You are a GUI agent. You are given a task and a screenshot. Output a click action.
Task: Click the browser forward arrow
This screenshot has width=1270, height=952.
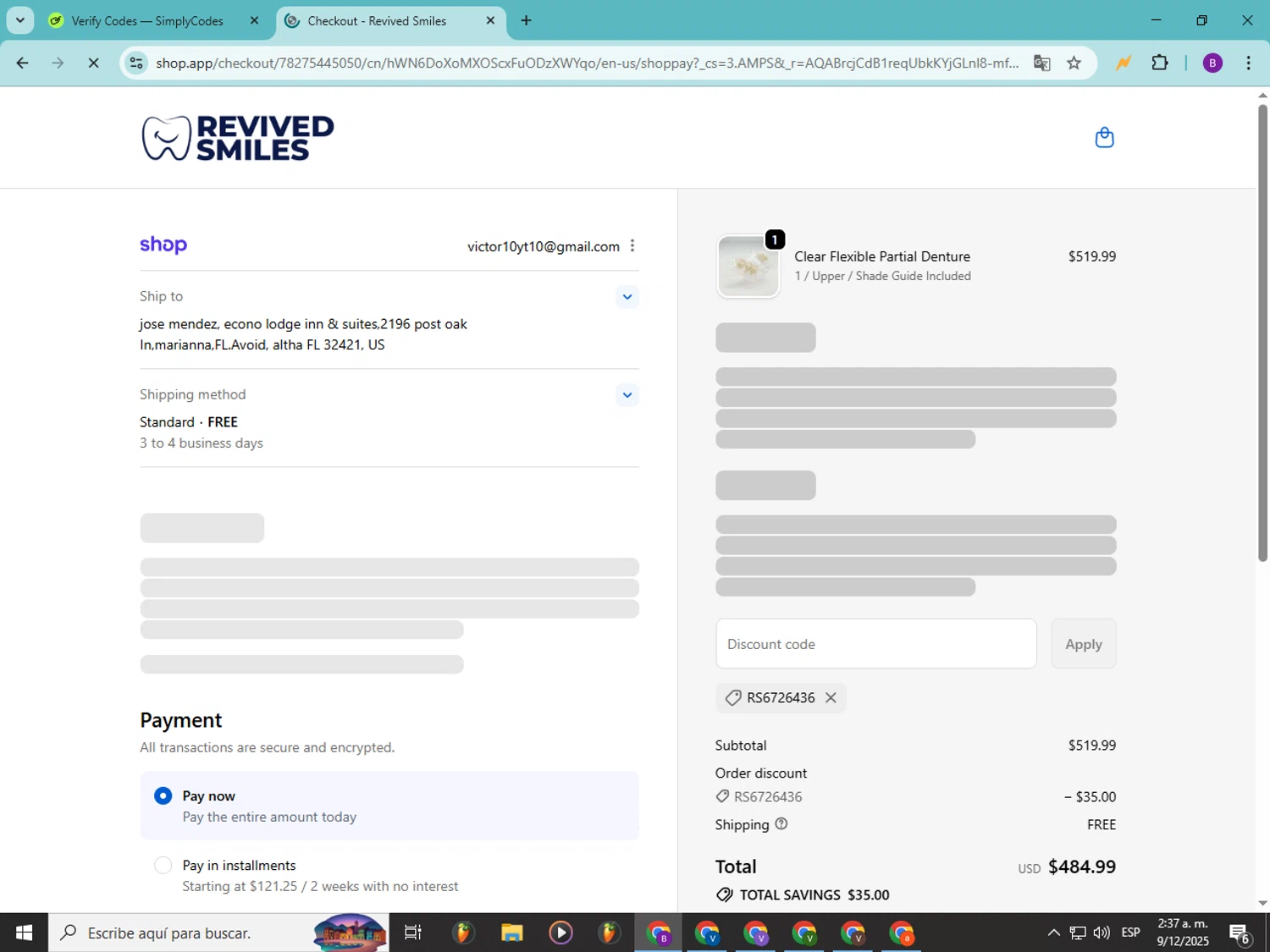click(x=58, y=63)
